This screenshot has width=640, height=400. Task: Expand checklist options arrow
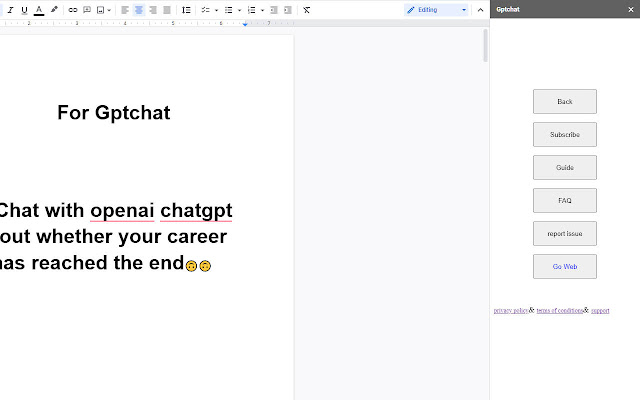click(216, 10)
